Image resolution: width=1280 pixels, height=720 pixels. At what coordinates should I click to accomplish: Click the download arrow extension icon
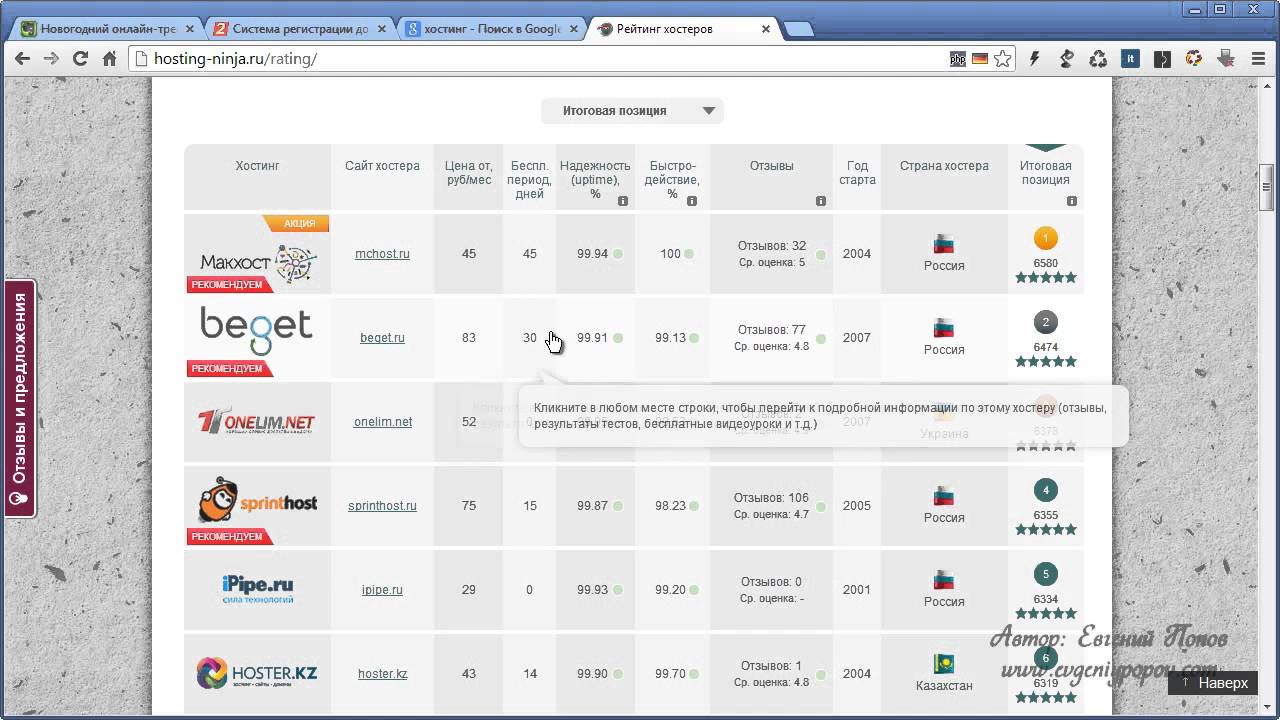(1226, 59)
